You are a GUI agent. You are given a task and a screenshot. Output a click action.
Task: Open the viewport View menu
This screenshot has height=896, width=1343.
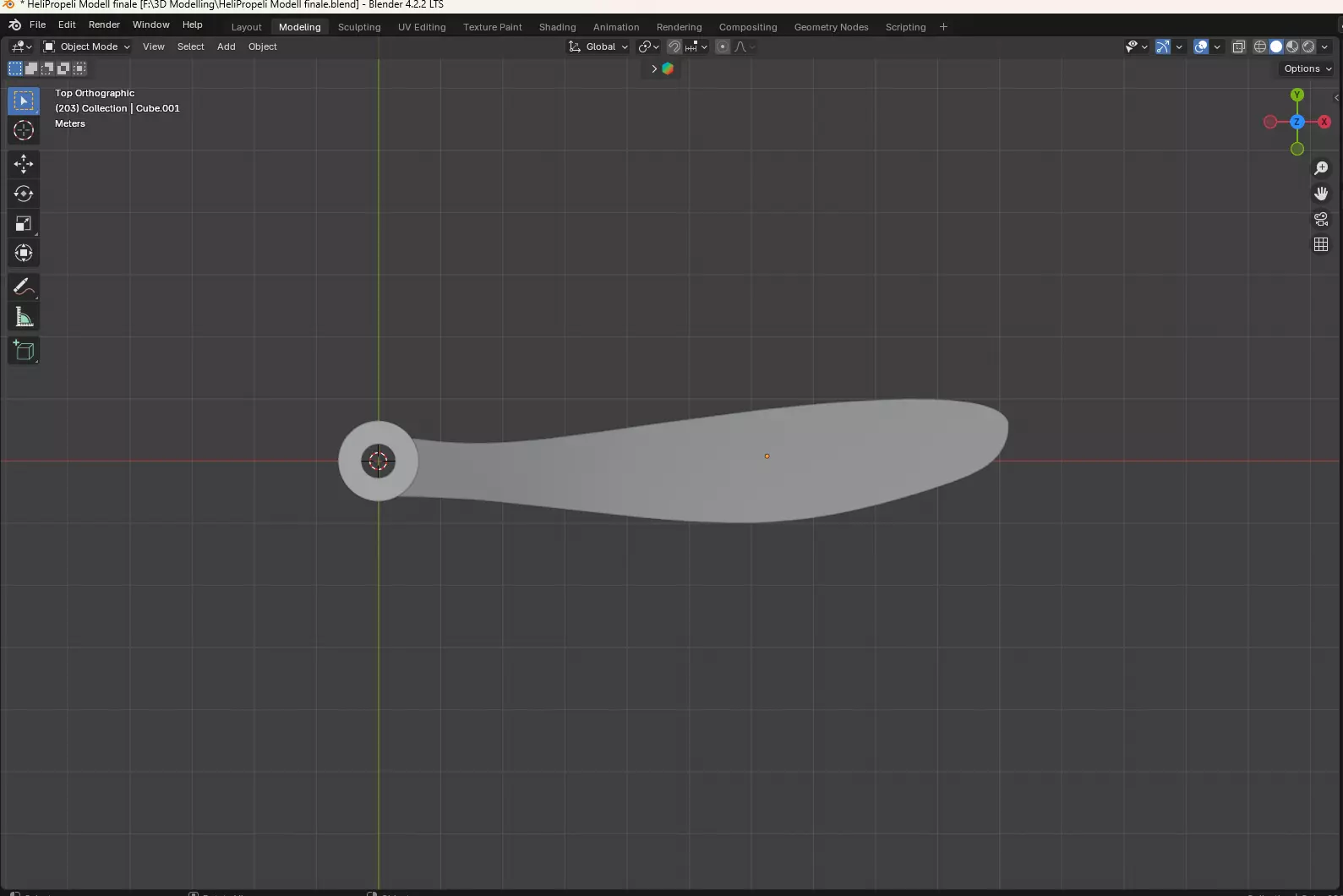(153, 46)
